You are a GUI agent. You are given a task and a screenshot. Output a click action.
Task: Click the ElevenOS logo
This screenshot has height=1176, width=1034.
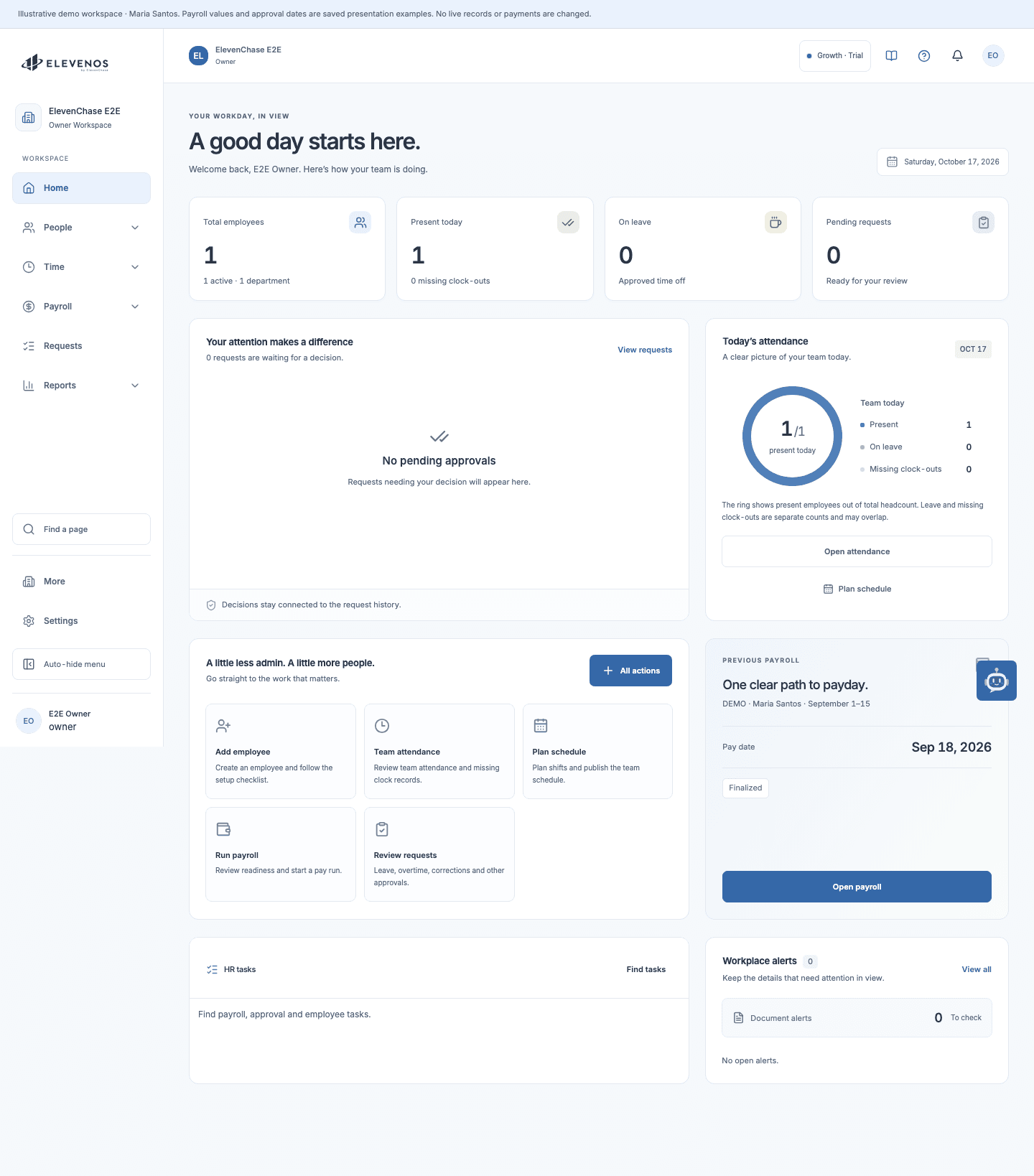pyautogui.click(x=65, y=63)
